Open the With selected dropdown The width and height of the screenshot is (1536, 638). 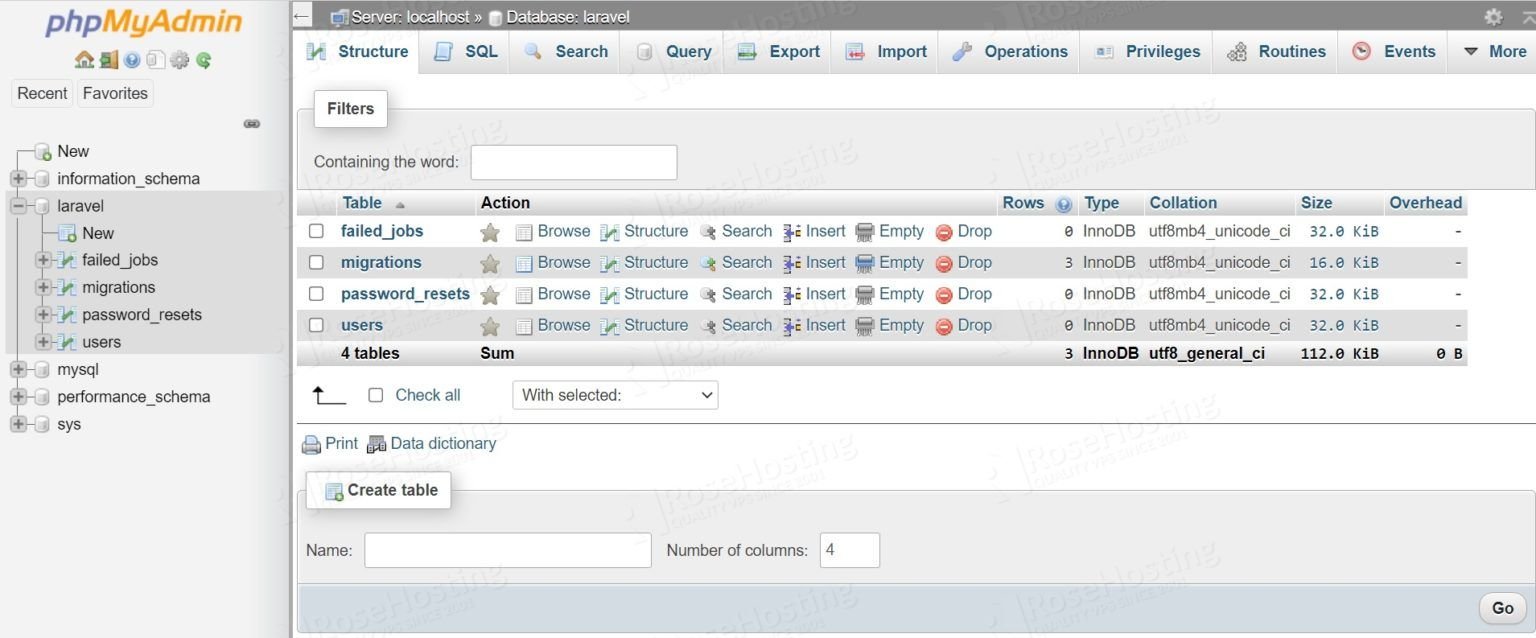[614, 395]
